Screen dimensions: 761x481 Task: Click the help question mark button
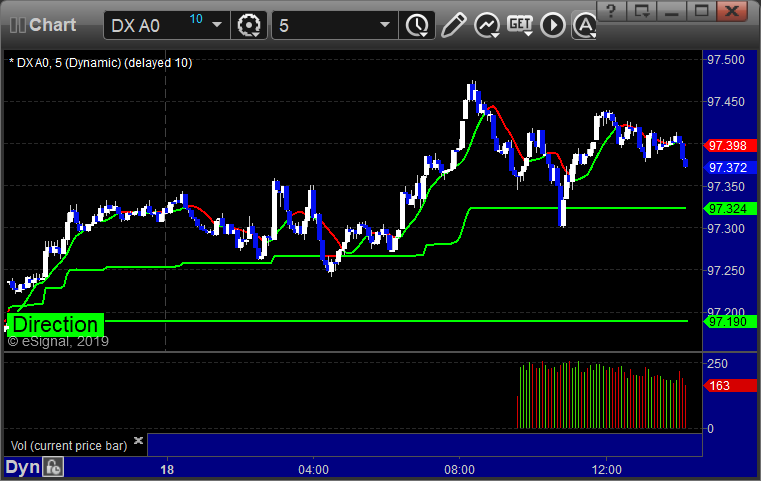611,10
